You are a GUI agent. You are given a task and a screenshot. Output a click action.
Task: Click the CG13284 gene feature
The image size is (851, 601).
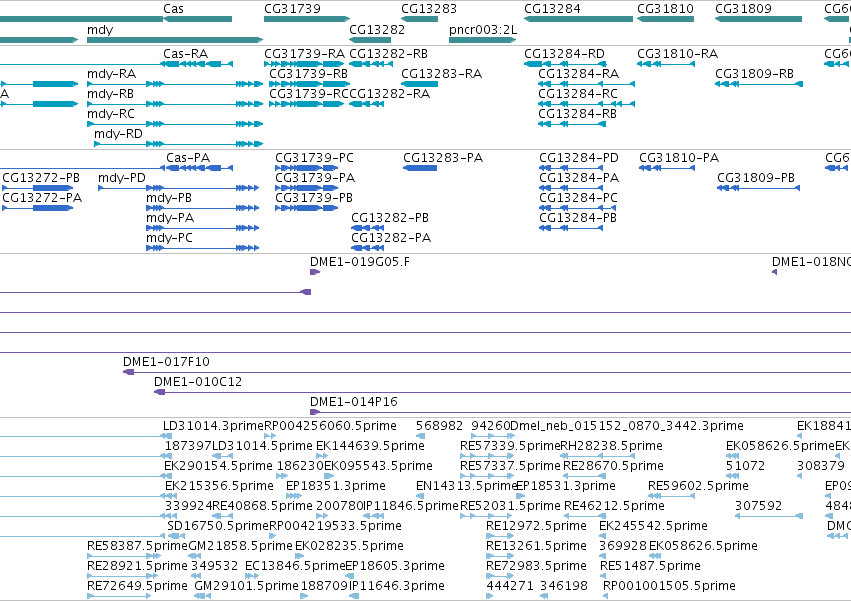[x=579, y=19]
